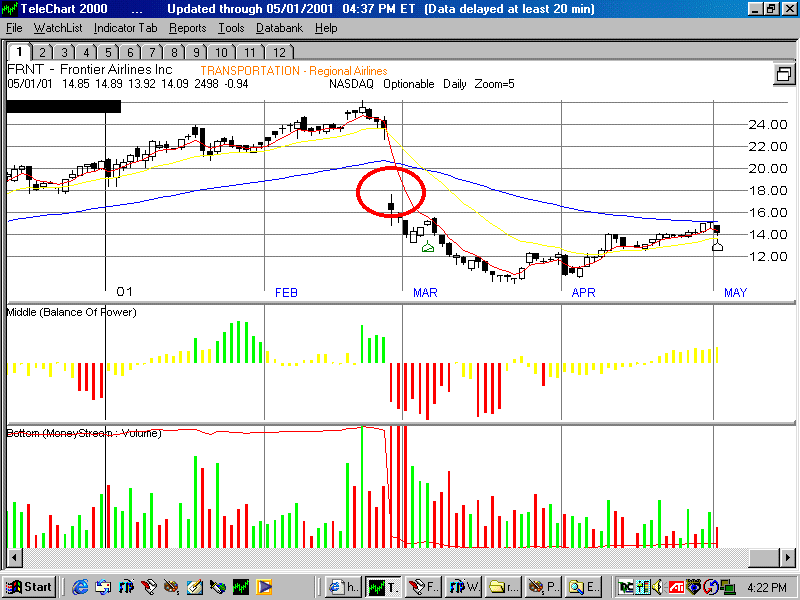Switch to chart tab 9

(196, 52)
